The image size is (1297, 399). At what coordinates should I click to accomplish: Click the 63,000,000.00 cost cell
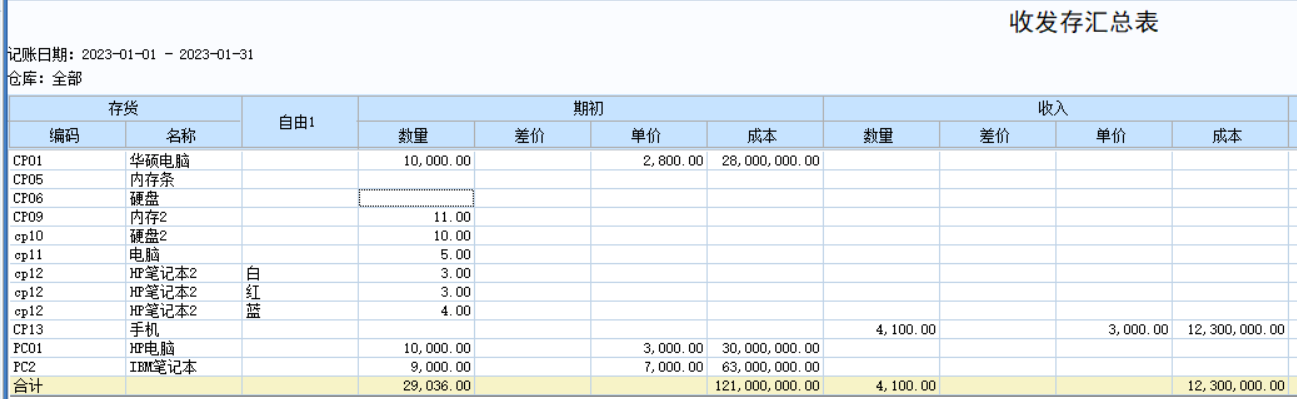(764, 366)
